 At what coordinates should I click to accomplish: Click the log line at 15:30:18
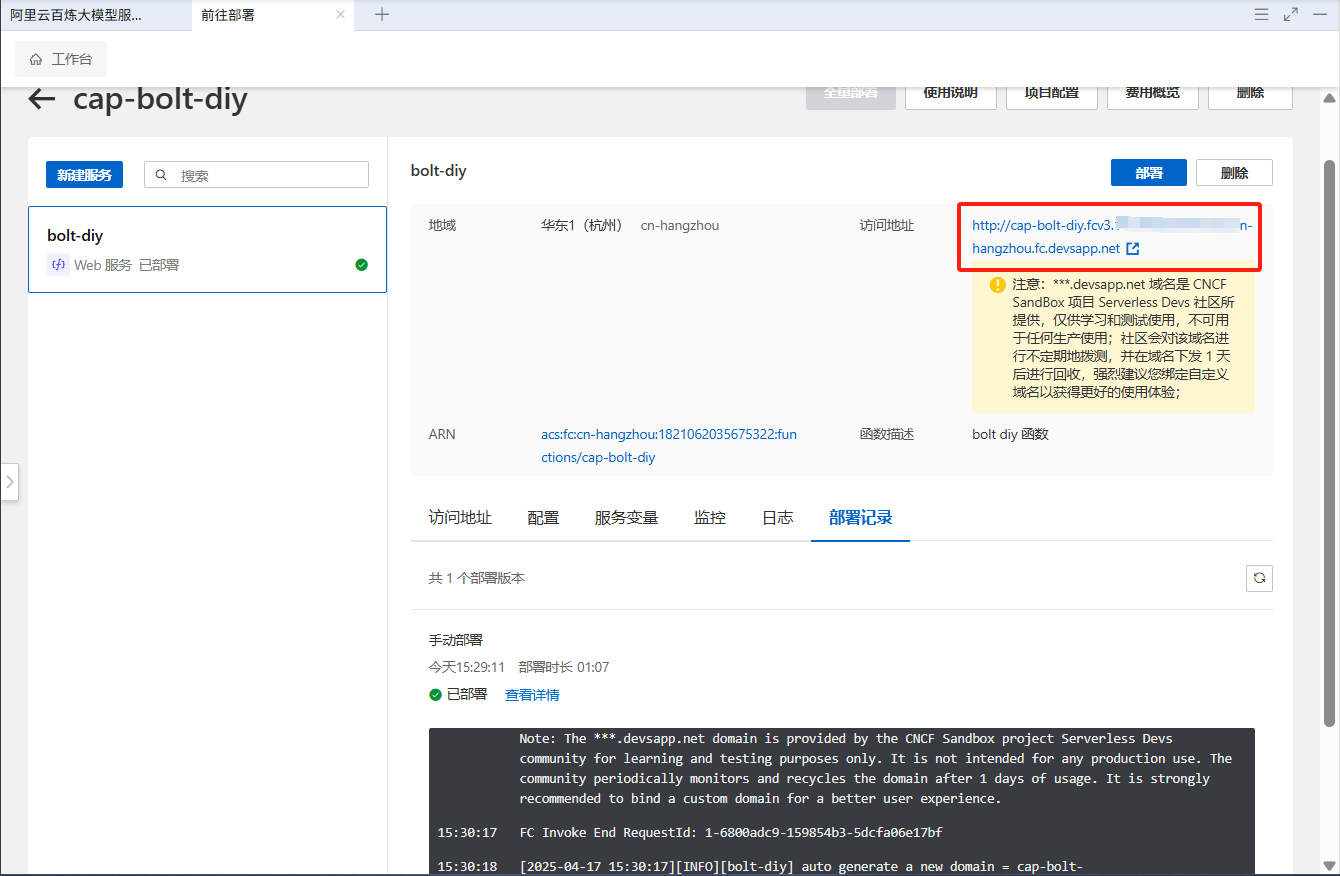click(x=760, y=866)
